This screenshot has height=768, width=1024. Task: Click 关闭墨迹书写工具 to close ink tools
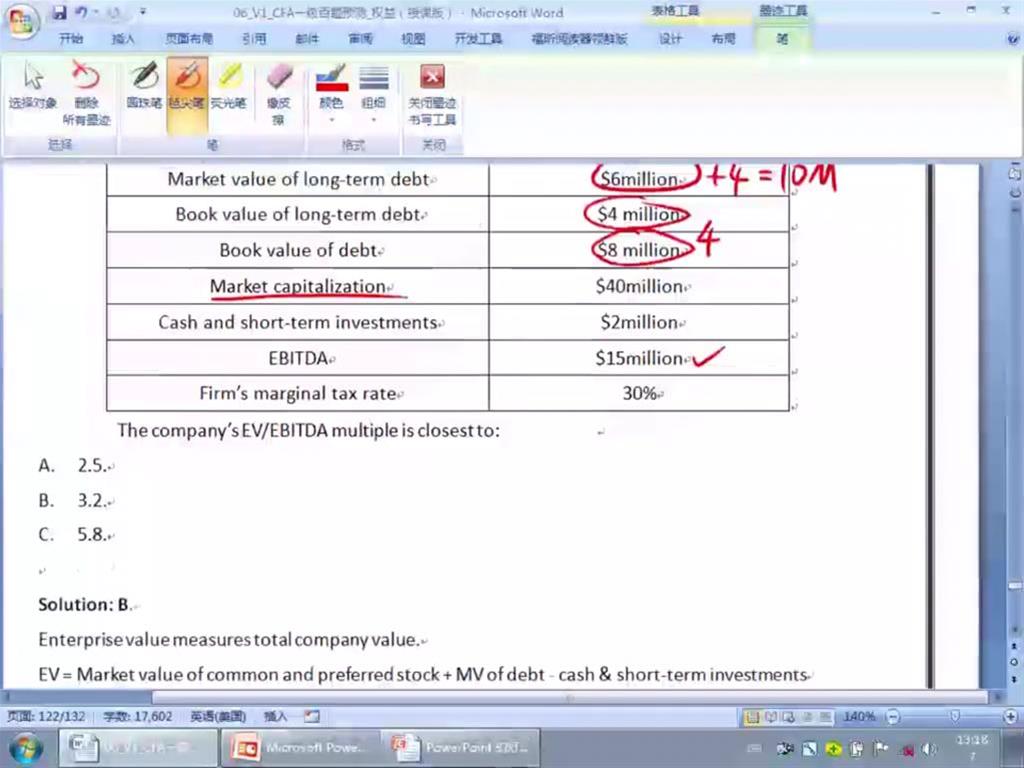pyautogui.click(x=432, y=93)
